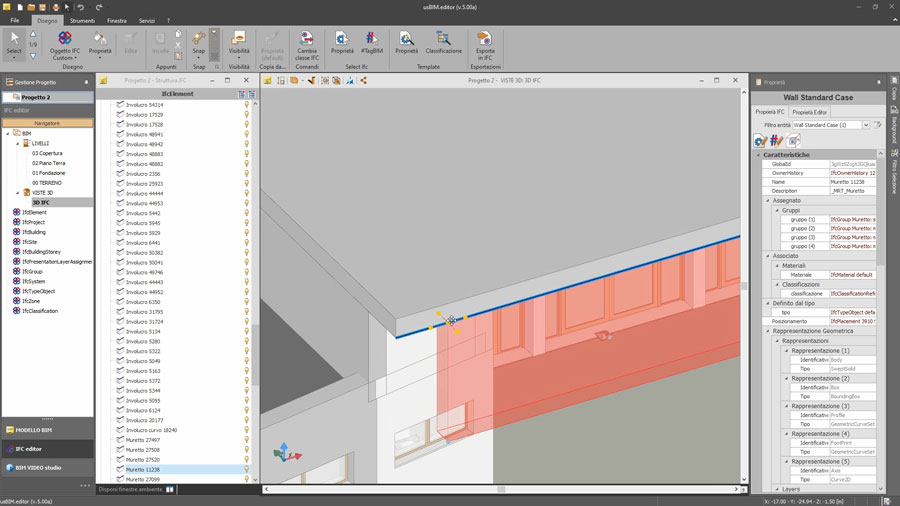Viewport: 900px width, 506px height.
Task: Select the IfcBuildingStorey item in the Navigator
Action: coord(41,252)
